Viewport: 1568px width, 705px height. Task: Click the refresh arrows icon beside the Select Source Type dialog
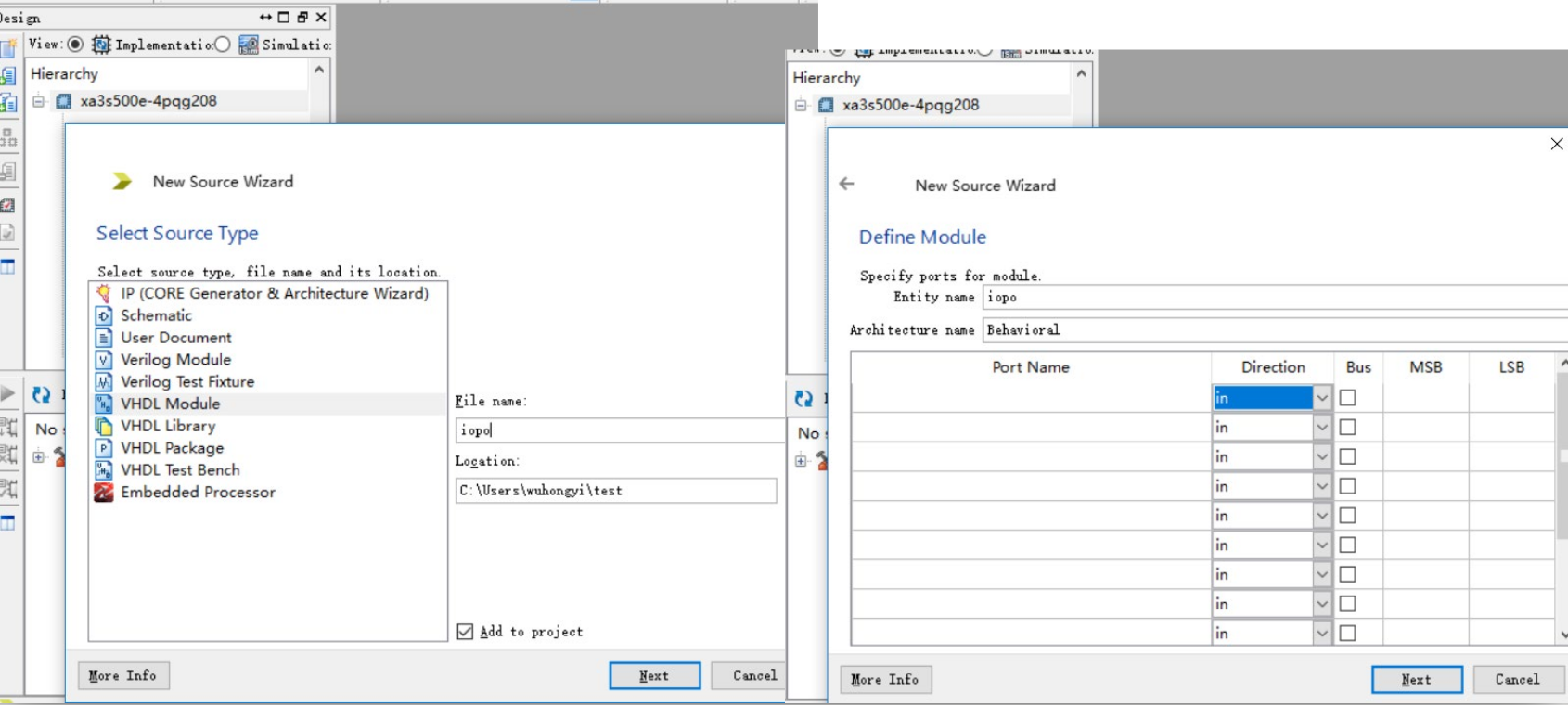point(42,395)
